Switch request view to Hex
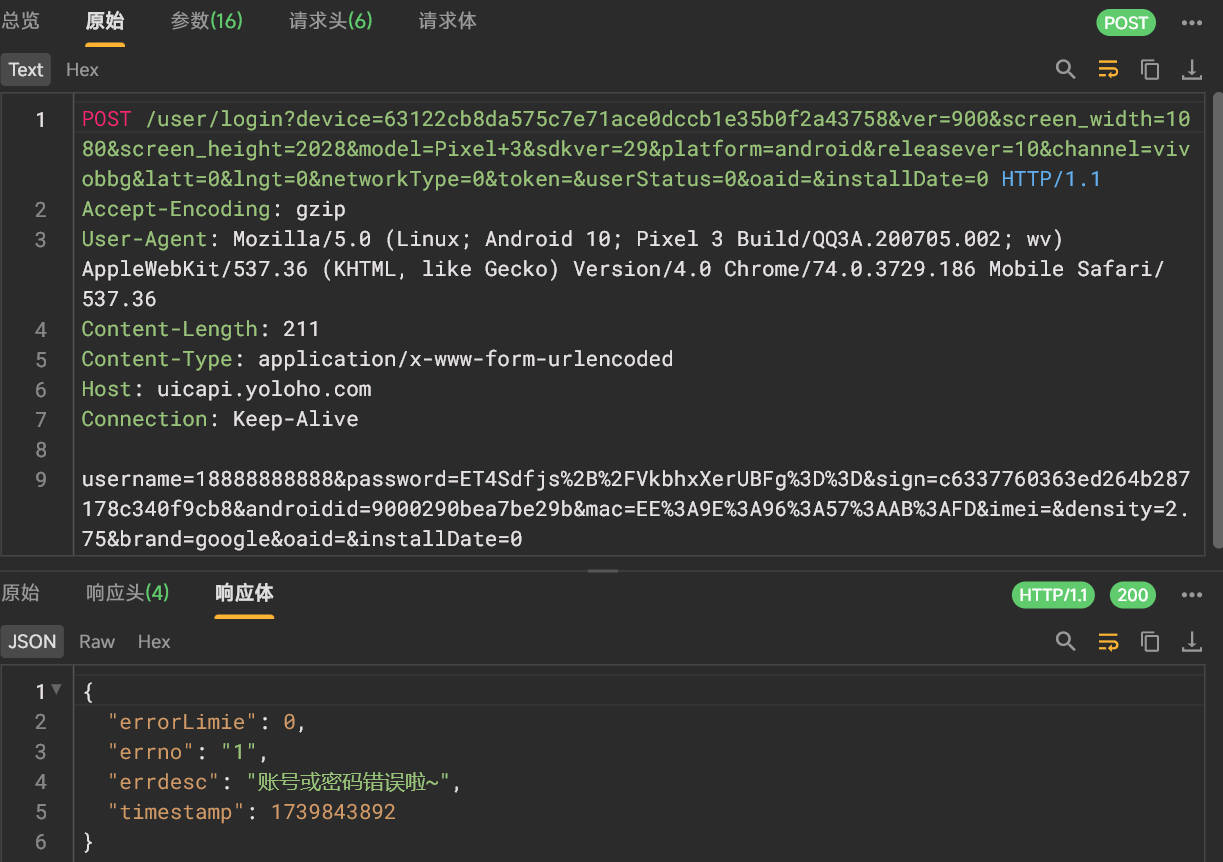 click(82, 69)
